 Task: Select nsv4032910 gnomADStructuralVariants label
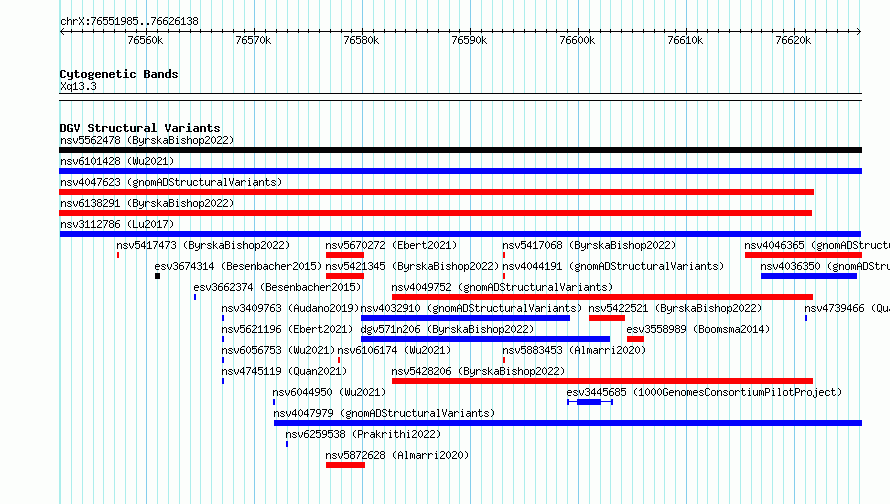[x=471, y=308]
